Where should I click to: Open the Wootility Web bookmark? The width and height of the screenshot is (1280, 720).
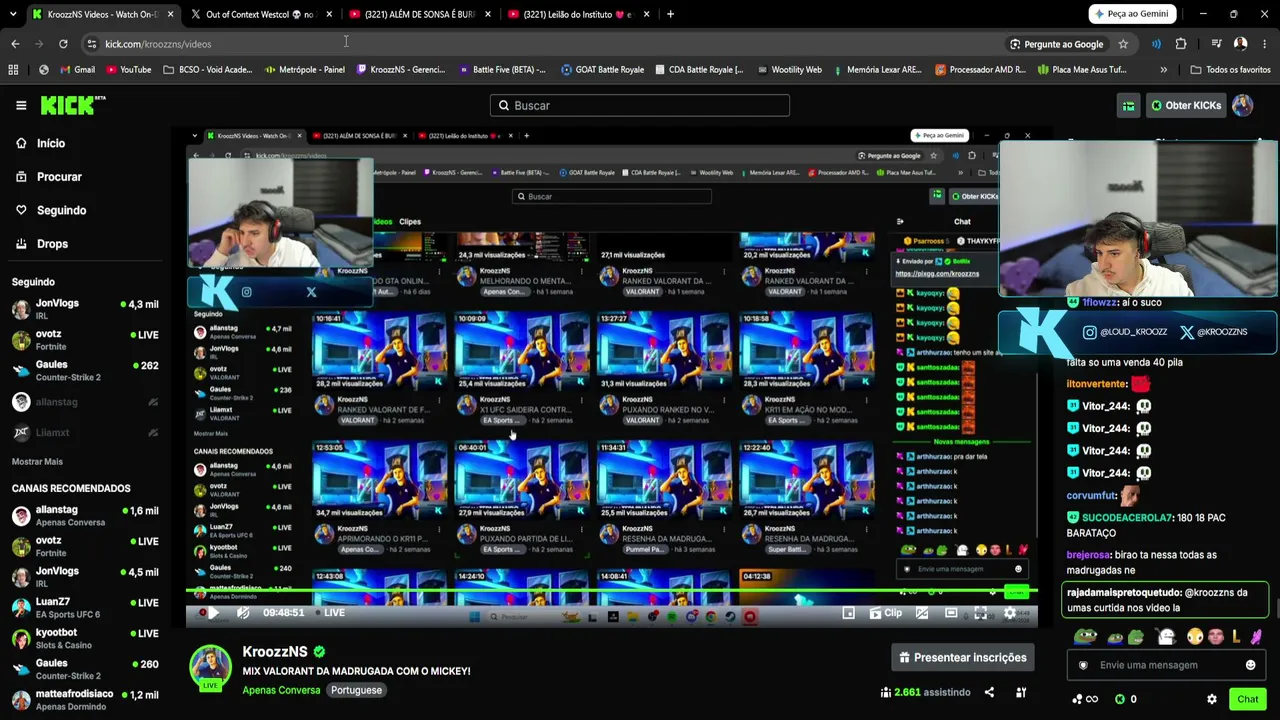coord(789,70)
